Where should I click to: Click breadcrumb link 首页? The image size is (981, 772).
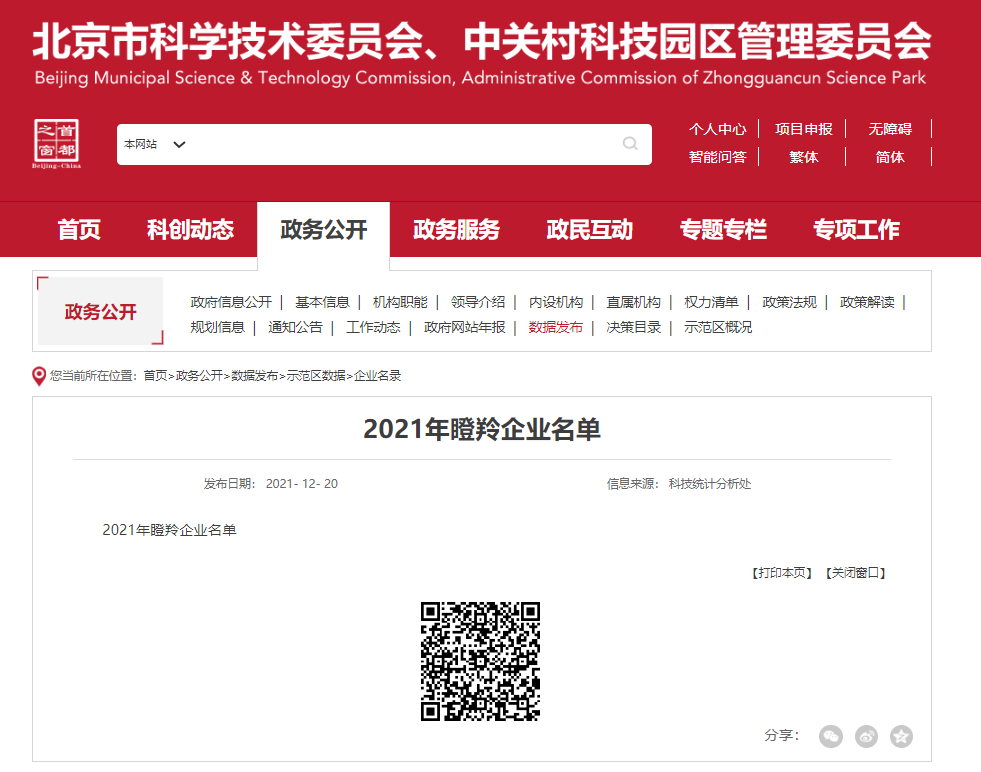pyautogui.click(x=155, y=376)
